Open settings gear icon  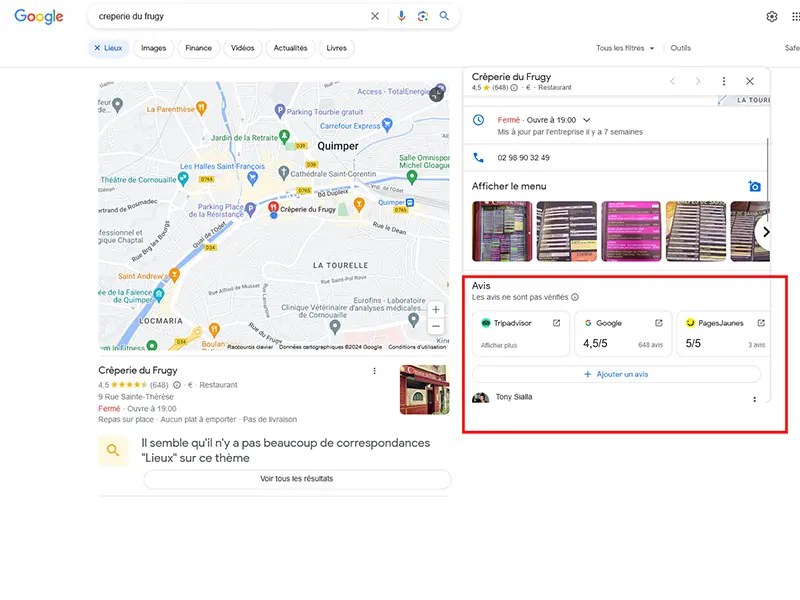[x=772, y=17]
